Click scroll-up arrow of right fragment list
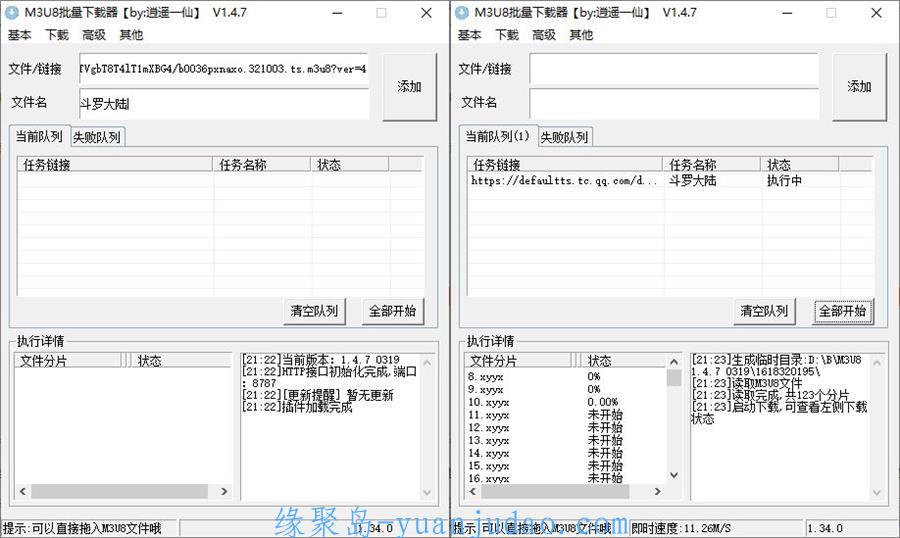The width and height of the screenshot is (900, 538). tap(673, 360)
